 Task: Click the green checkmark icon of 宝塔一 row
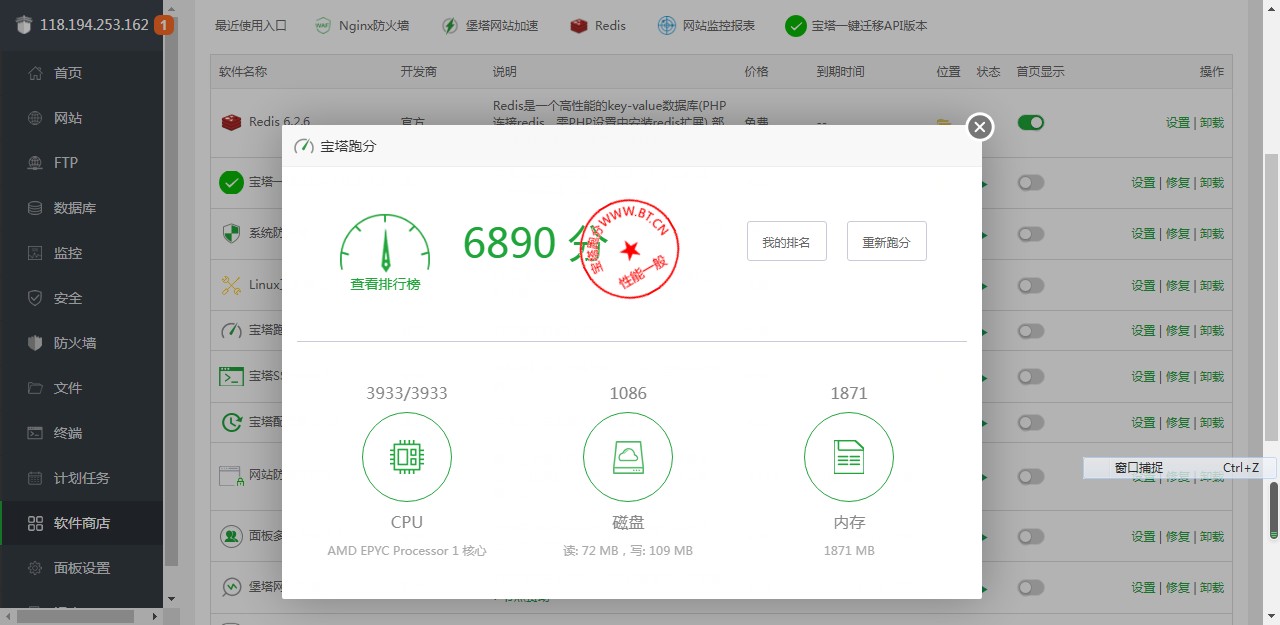click(231, 182)
